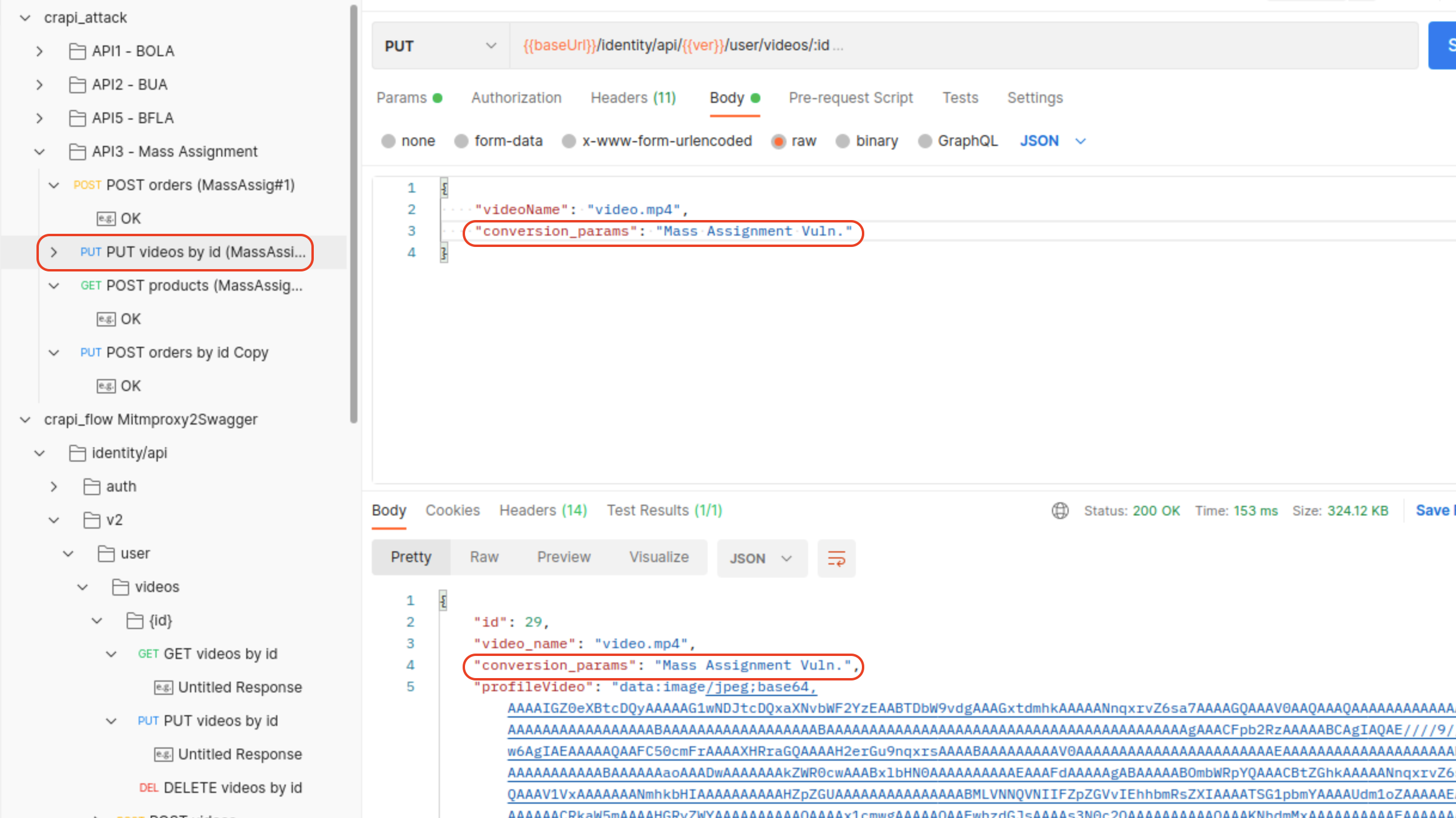Click the wrap lines icon in response toolbar
1456x818 pixels.
coord(836,558)
